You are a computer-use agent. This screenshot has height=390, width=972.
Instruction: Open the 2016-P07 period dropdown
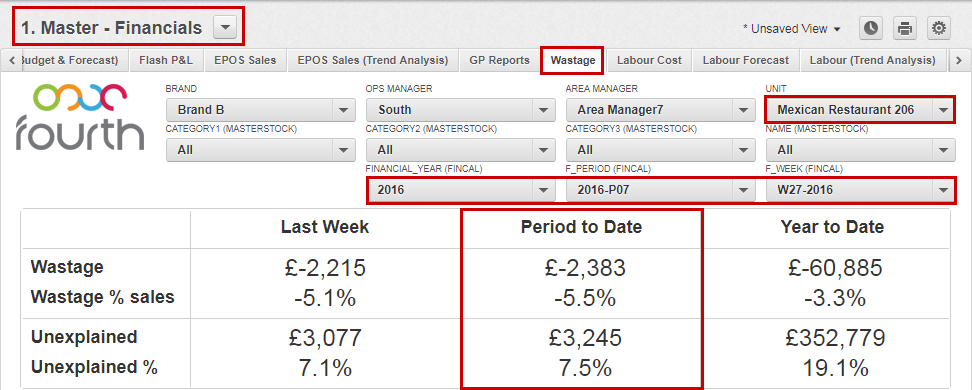coord(661,190)
